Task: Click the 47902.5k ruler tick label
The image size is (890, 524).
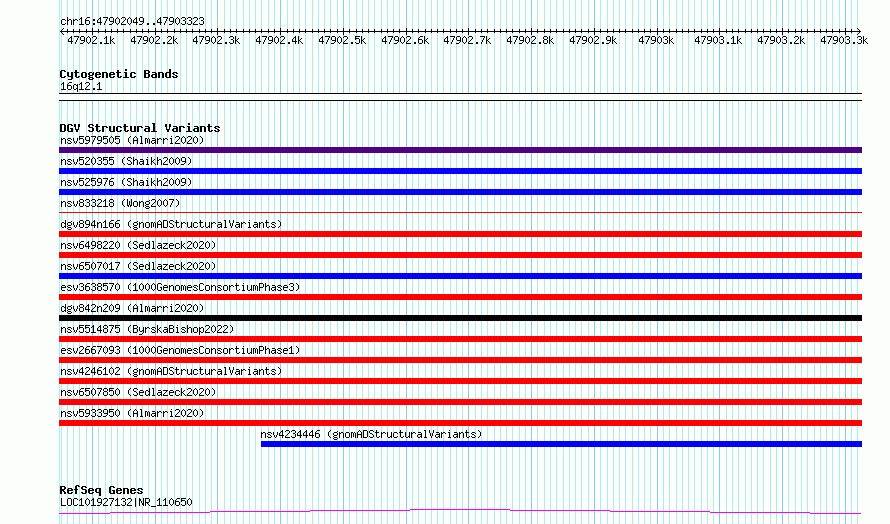Action: pyautogui.click(x=342, y=40)
